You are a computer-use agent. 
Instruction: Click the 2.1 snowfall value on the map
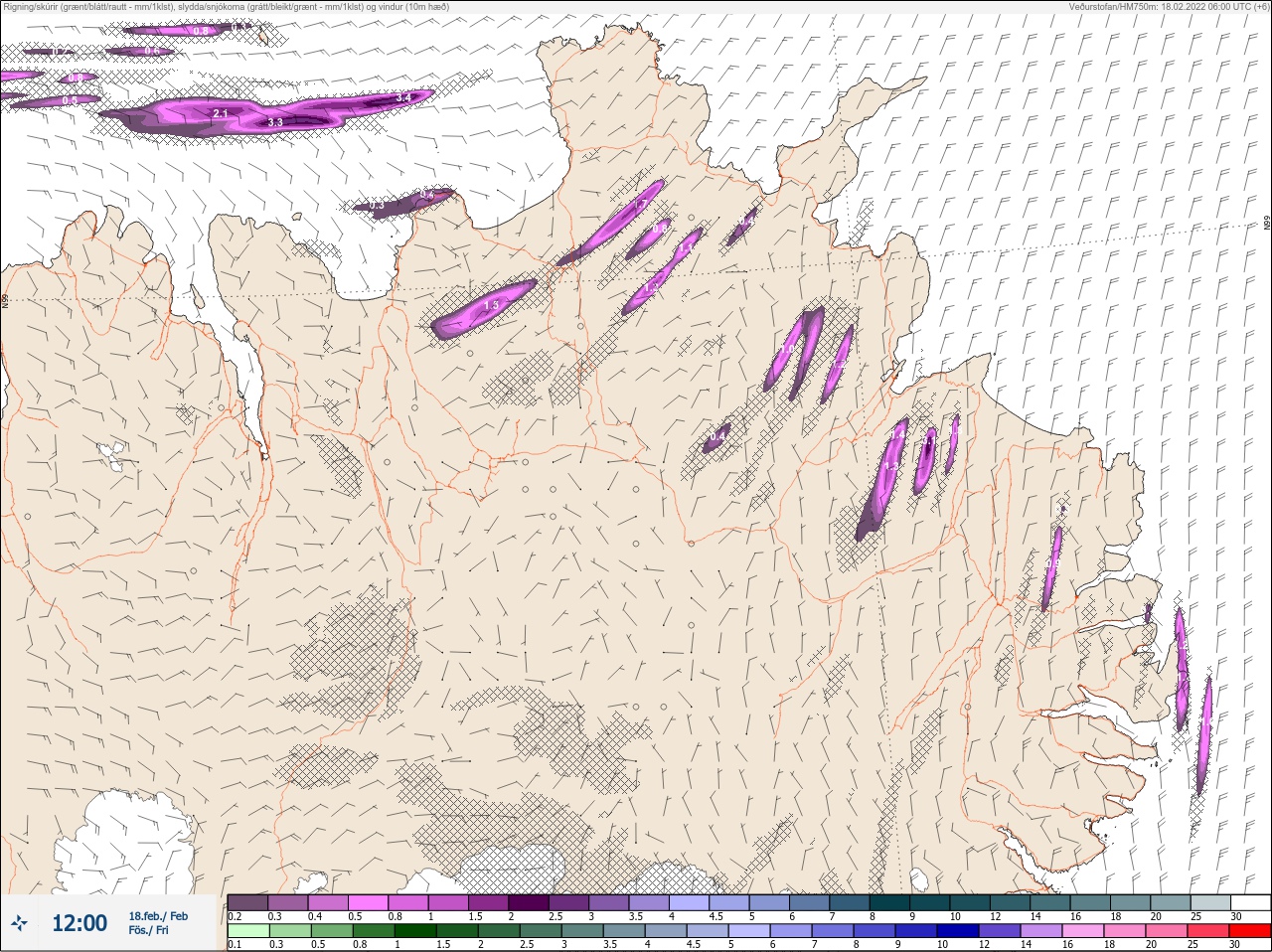click(221, 114)
